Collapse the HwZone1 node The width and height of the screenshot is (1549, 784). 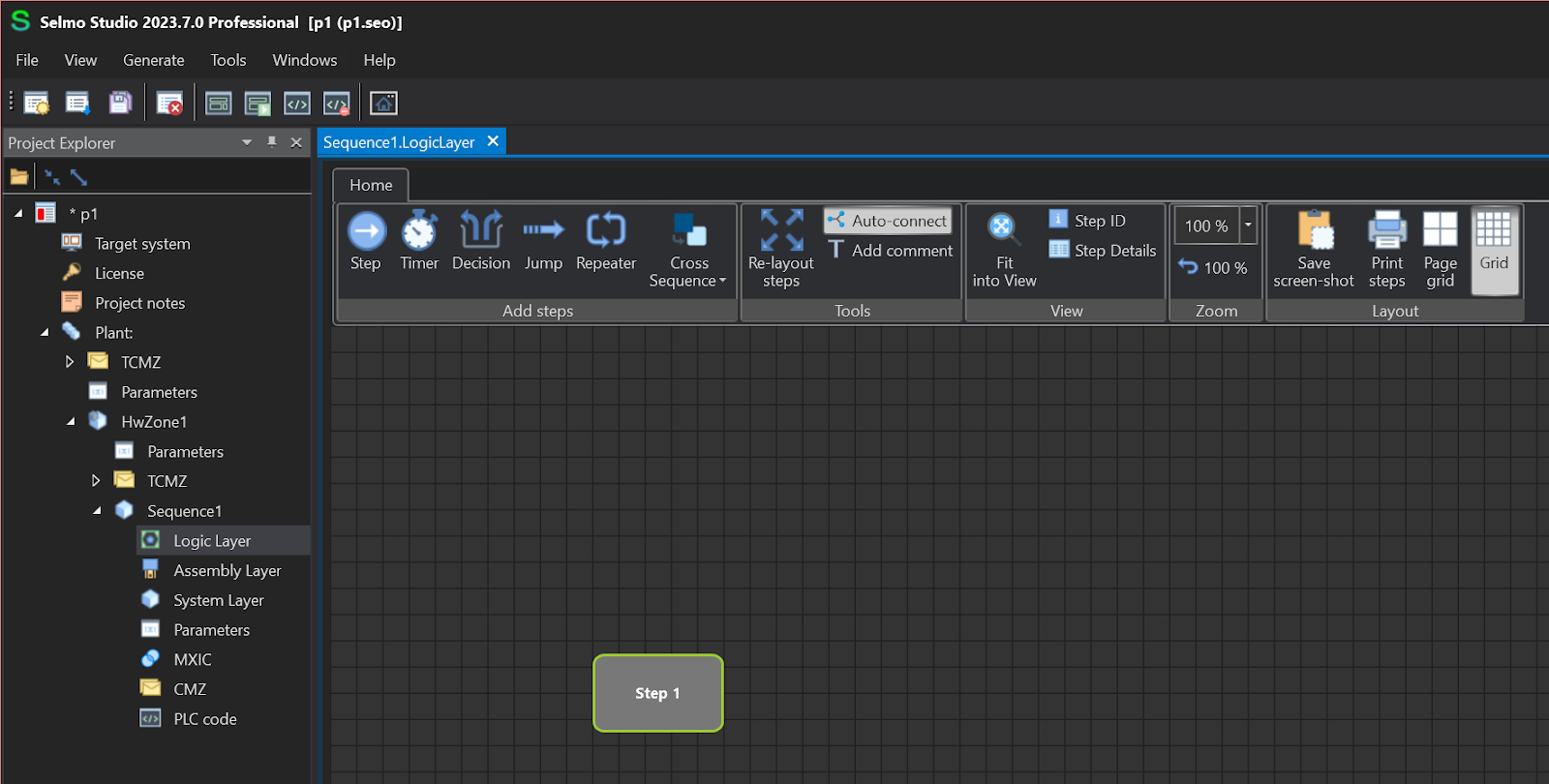(x=71, y=422)
